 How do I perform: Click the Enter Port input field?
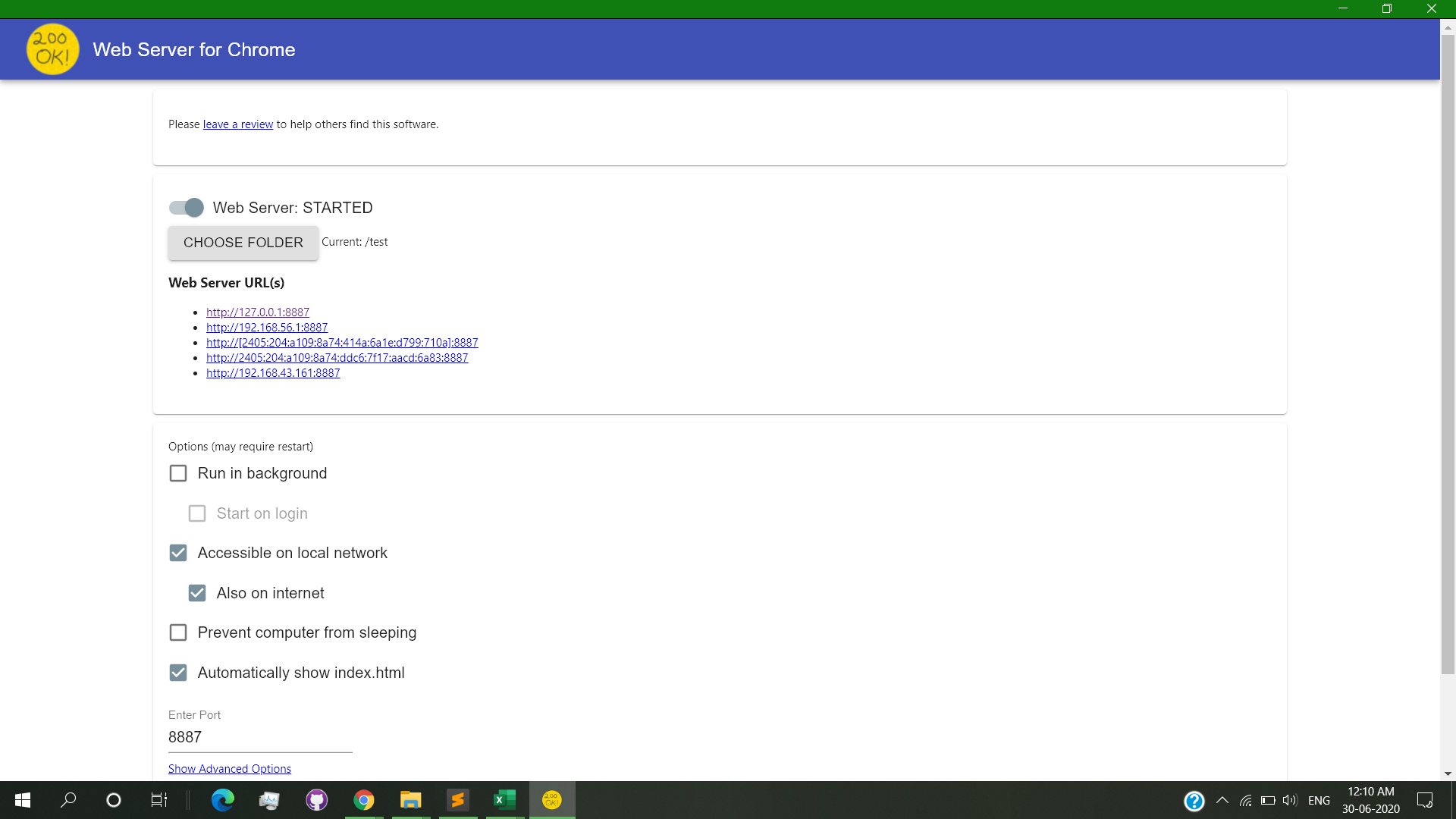259,737
